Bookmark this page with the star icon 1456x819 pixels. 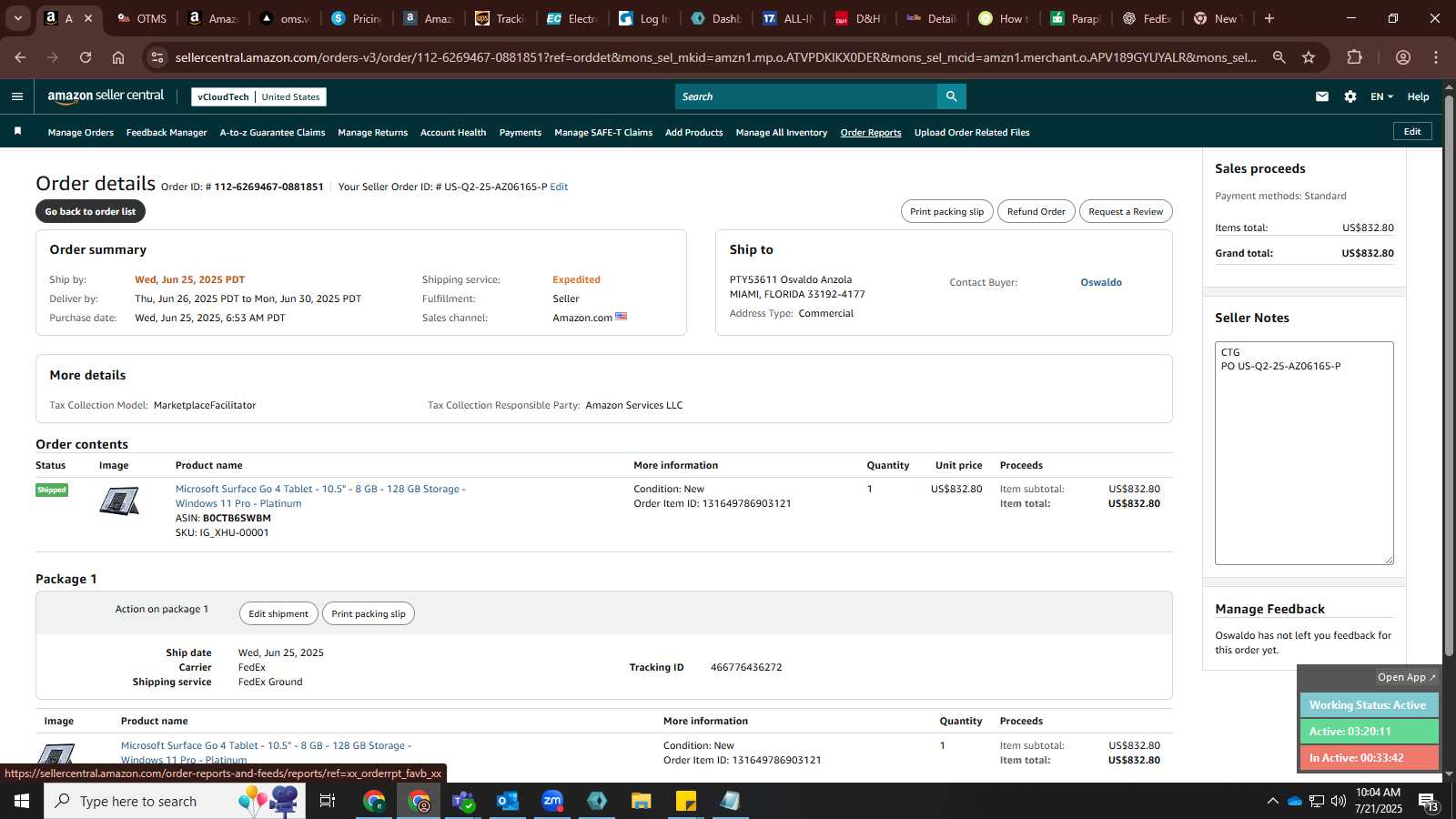pos(1309,57)
